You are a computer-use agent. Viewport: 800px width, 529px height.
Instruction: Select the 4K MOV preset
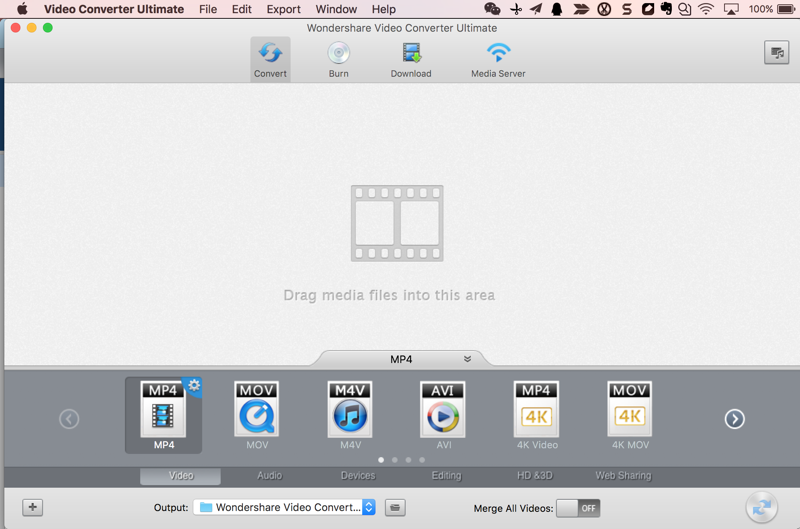[630, 415]
